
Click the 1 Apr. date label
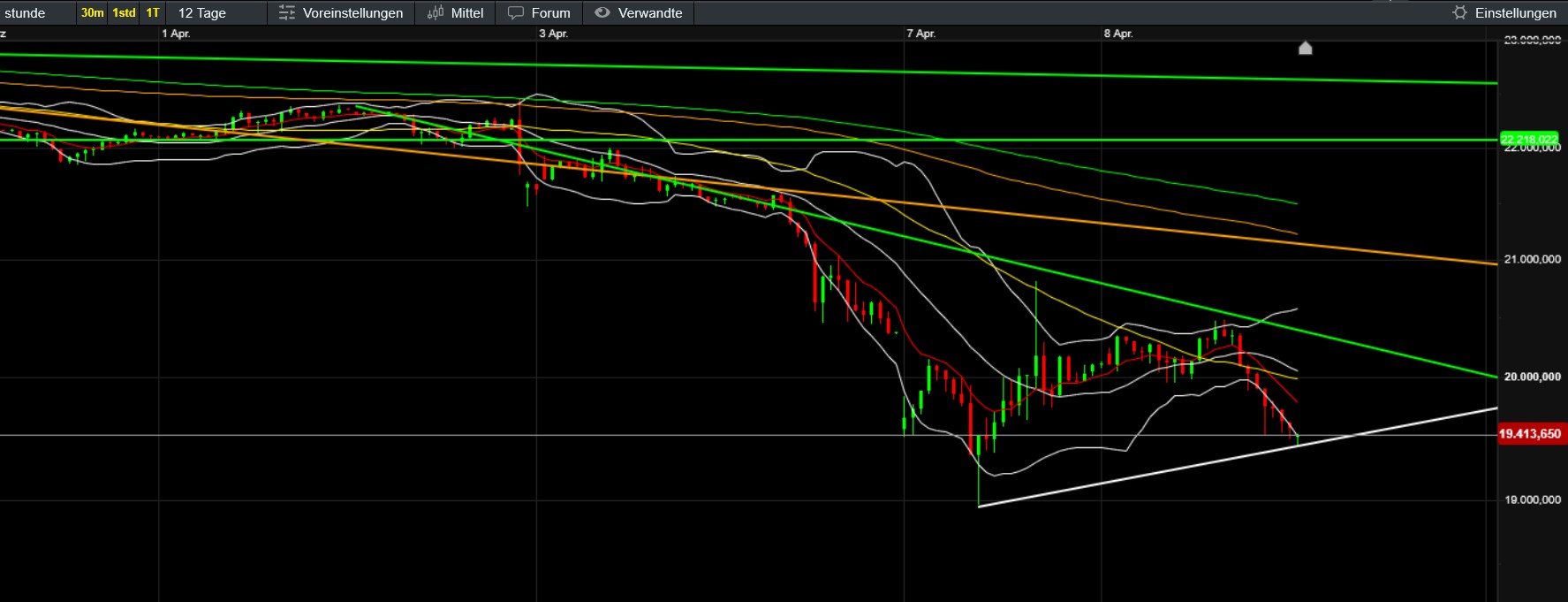click(176, 34)
